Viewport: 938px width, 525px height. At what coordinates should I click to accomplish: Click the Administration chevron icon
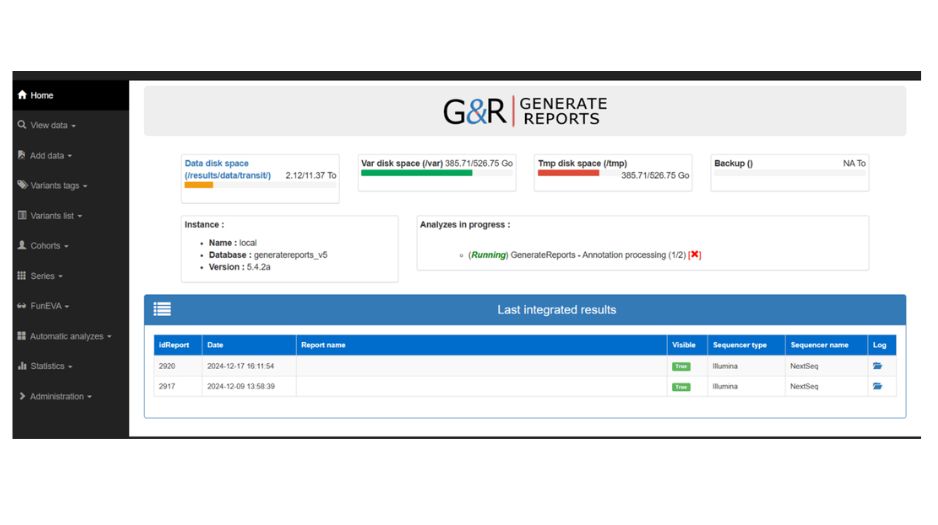[x=22, y=396]
